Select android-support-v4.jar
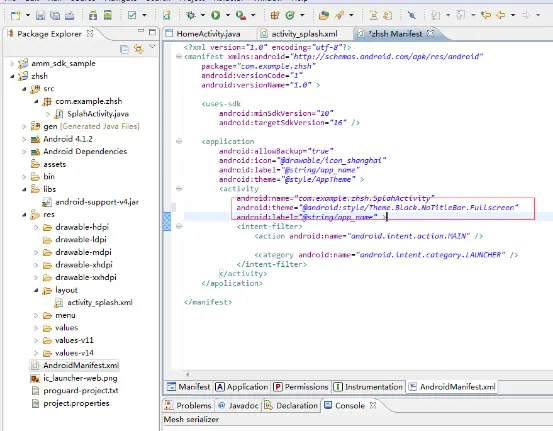Screen dimensions: 553x431 pos(97,202)
